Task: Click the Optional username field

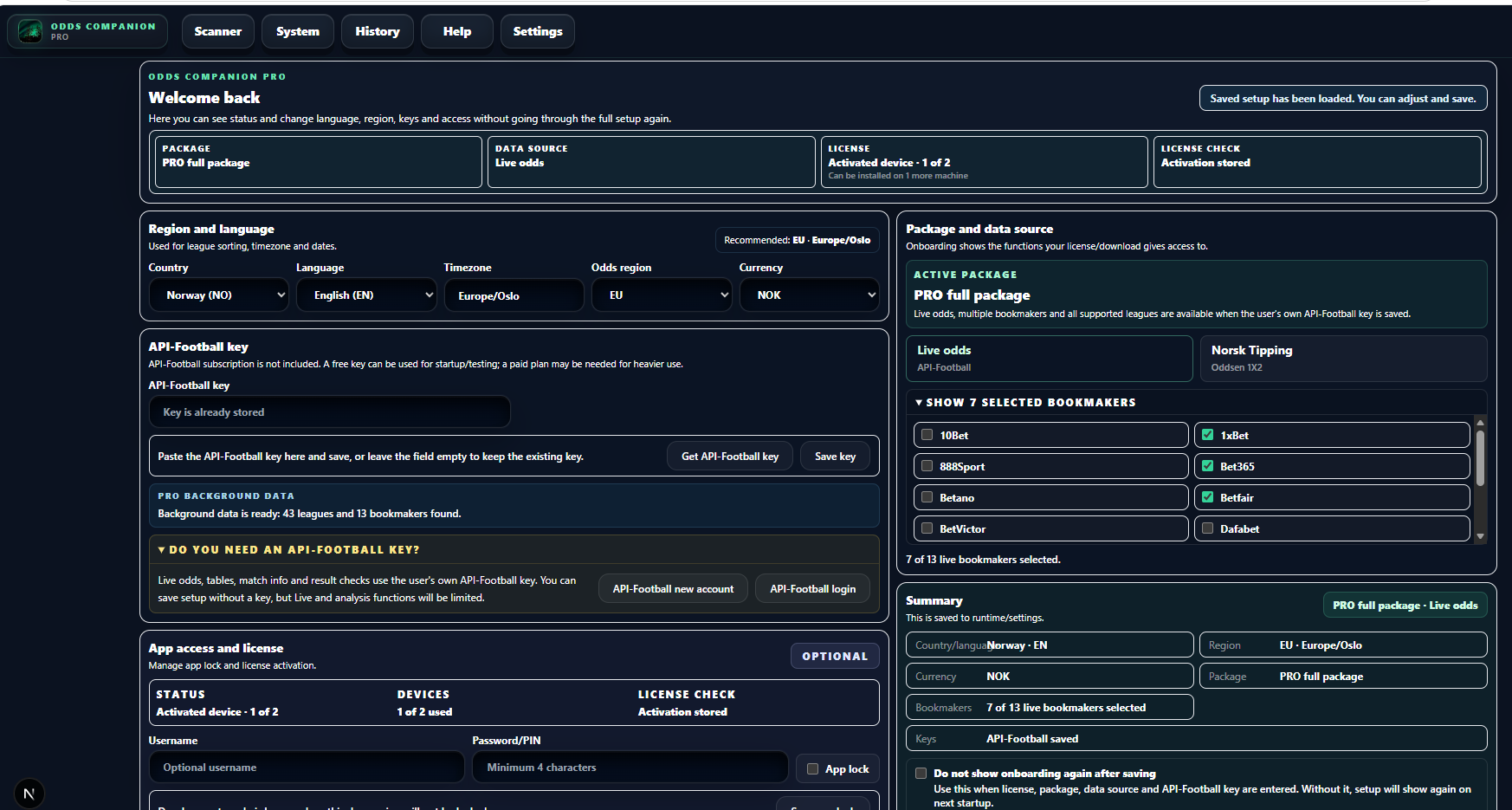Action: (307, 768)
